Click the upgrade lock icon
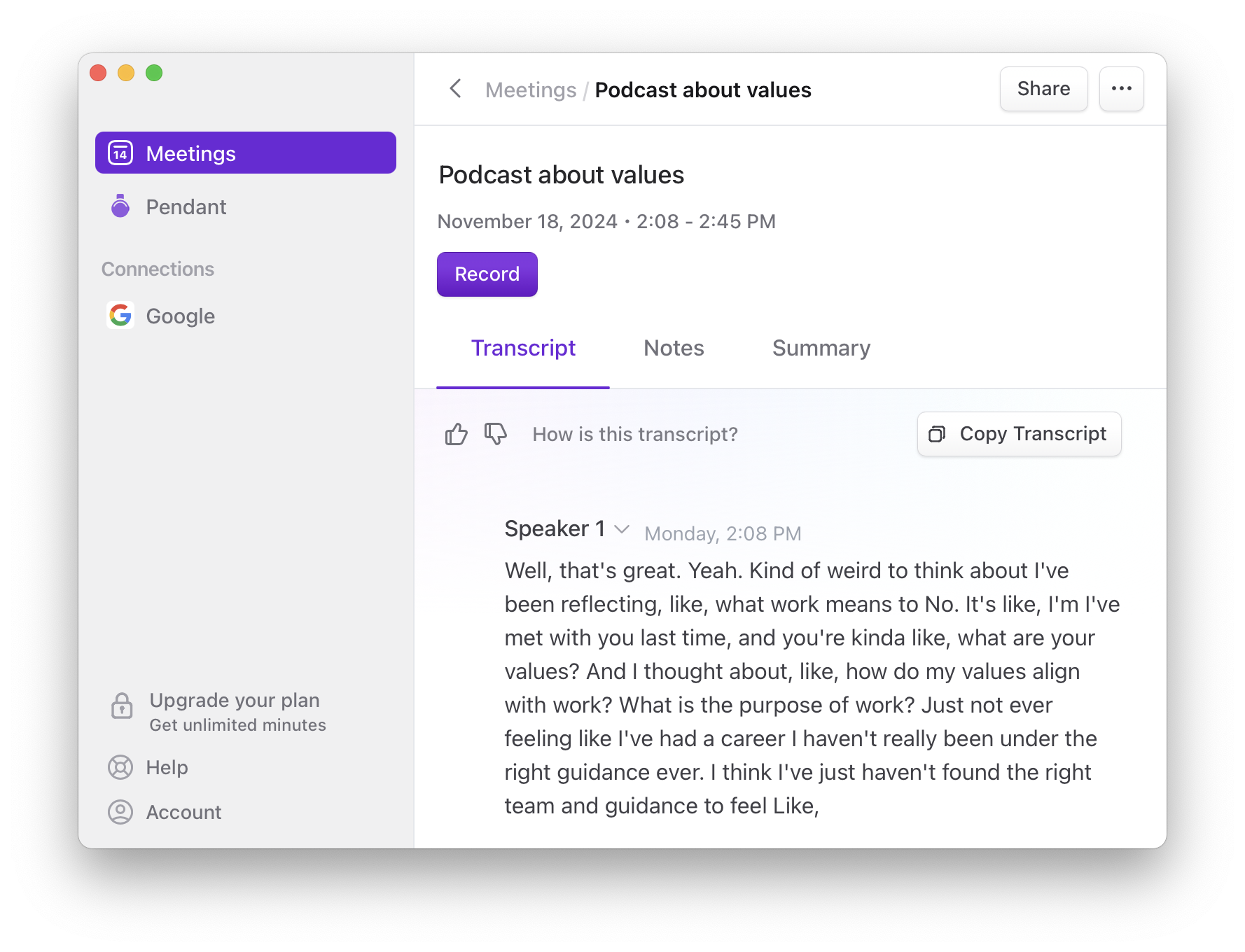1245x952 pixels. pyautogui.click(x=121, y=707)
